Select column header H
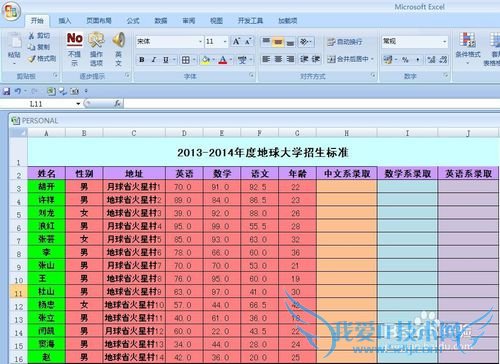500x364 pixels. (347, 133)
